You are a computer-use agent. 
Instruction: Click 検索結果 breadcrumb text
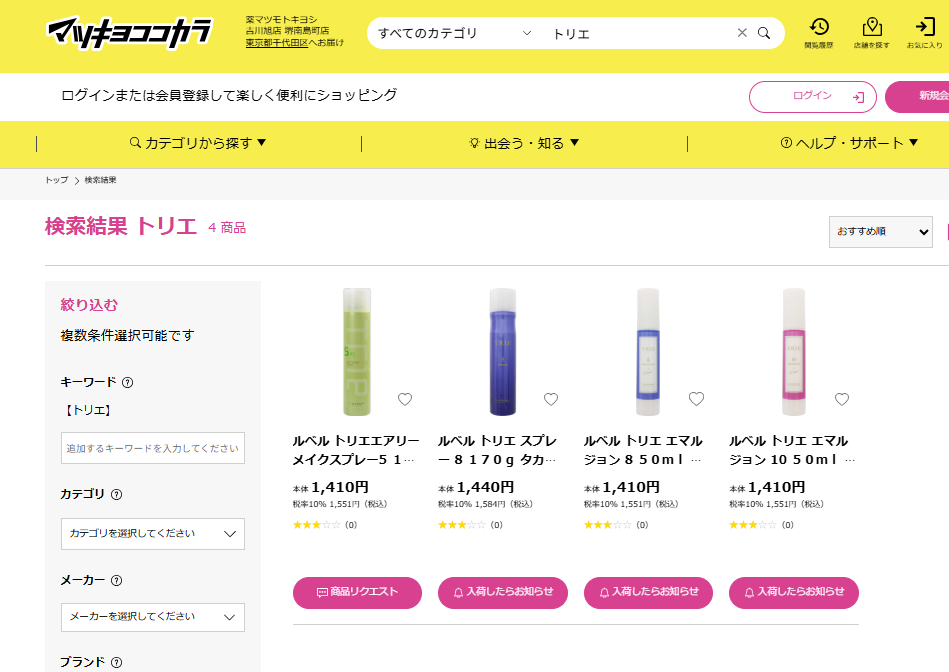pos(100,180)
